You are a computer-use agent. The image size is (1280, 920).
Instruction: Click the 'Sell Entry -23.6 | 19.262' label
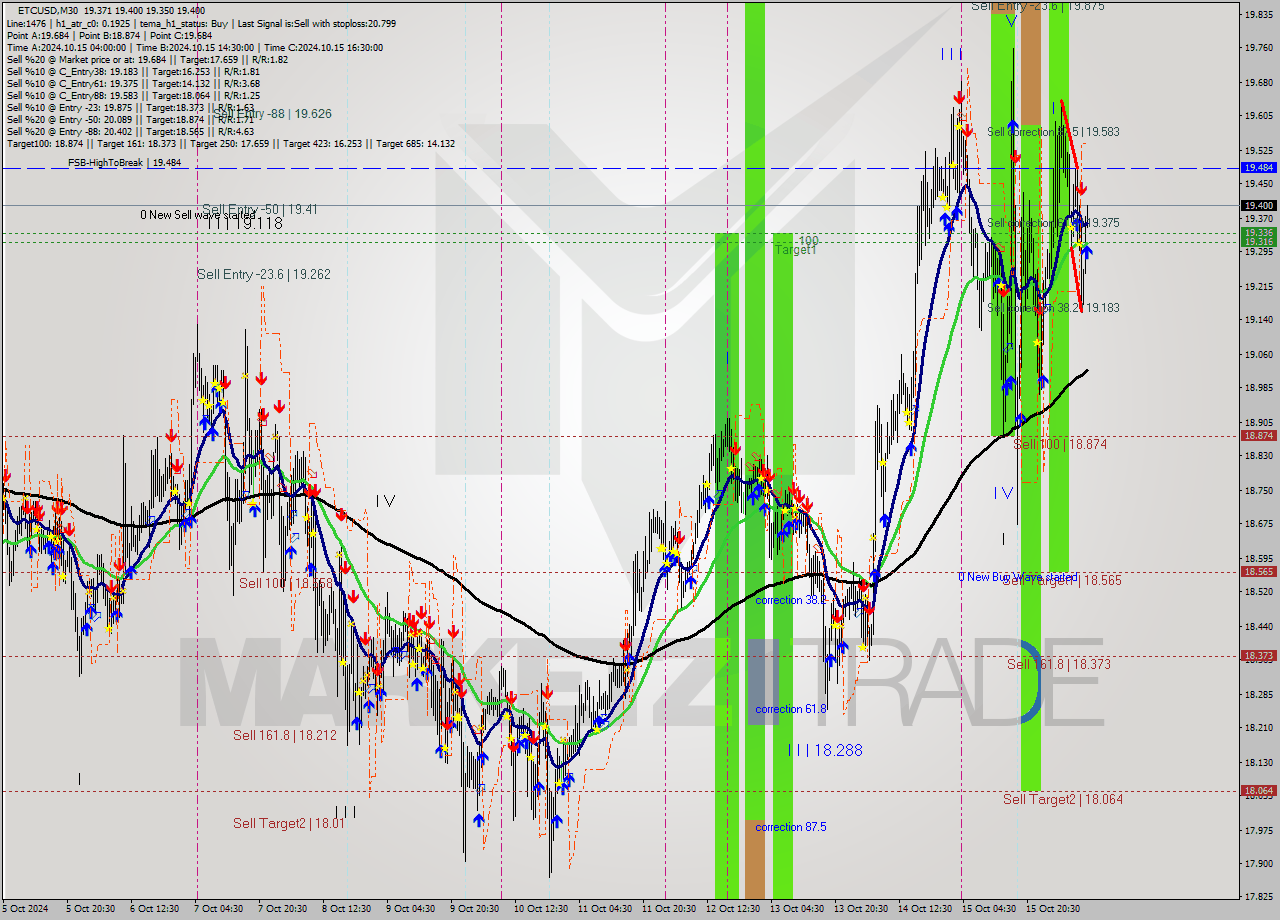pyautogui.click(x=263, y=274)
